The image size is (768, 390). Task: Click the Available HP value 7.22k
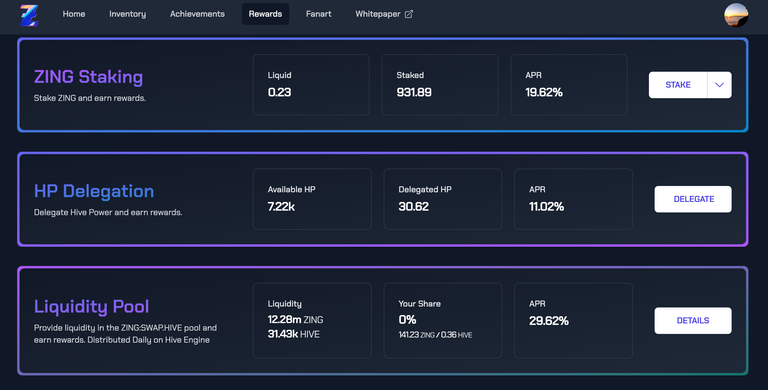click(281, 207)
